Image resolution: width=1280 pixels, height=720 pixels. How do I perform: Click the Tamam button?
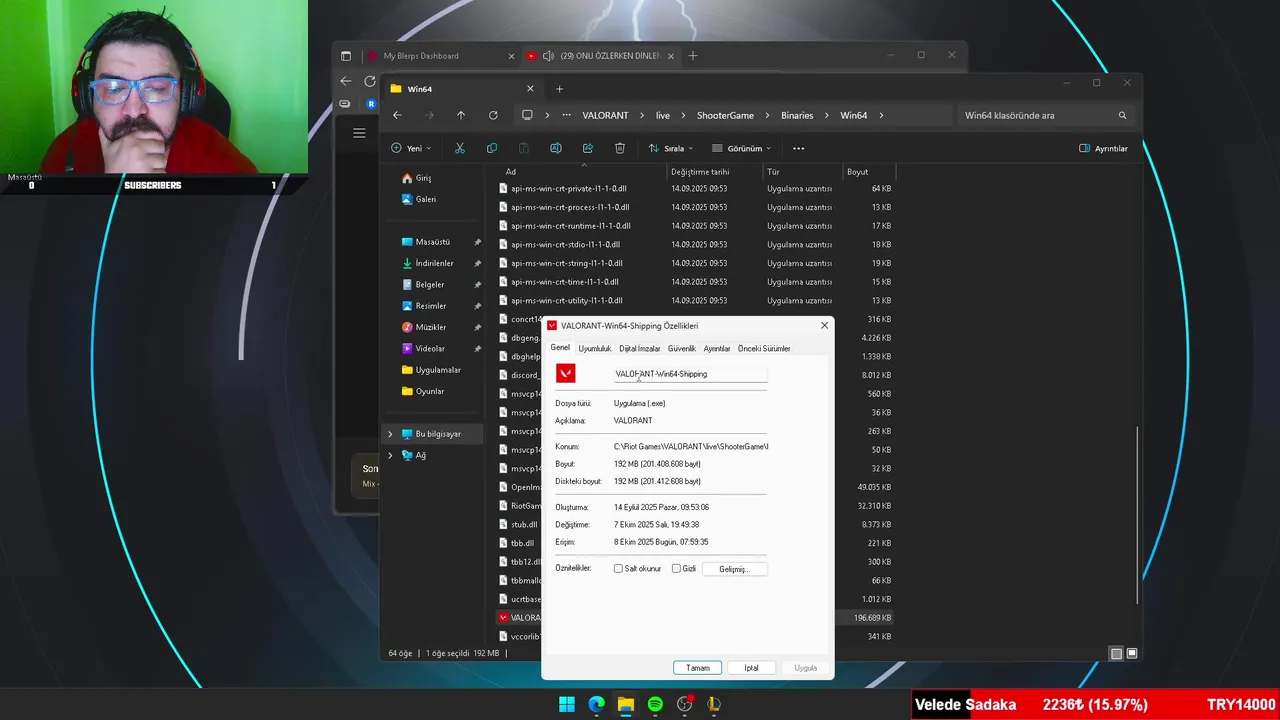pyautogui.click(x=698, y=668)
